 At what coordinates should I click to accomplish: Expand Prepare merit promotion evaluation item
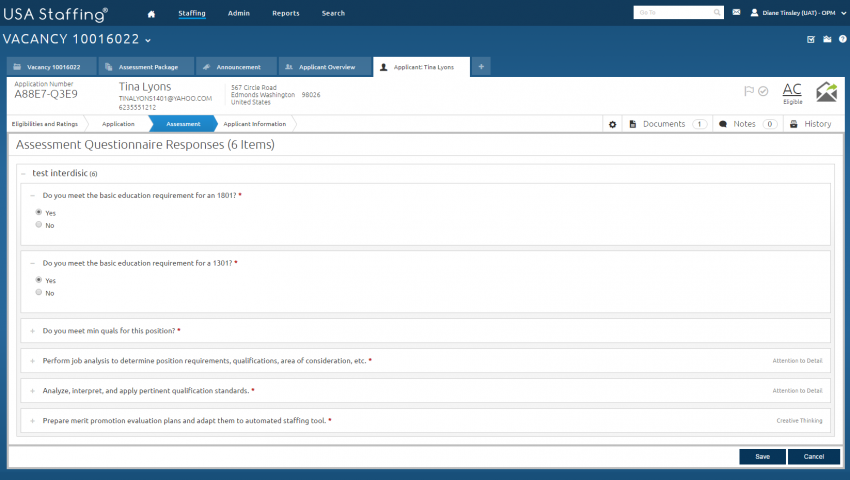click(x=33, y=420)
